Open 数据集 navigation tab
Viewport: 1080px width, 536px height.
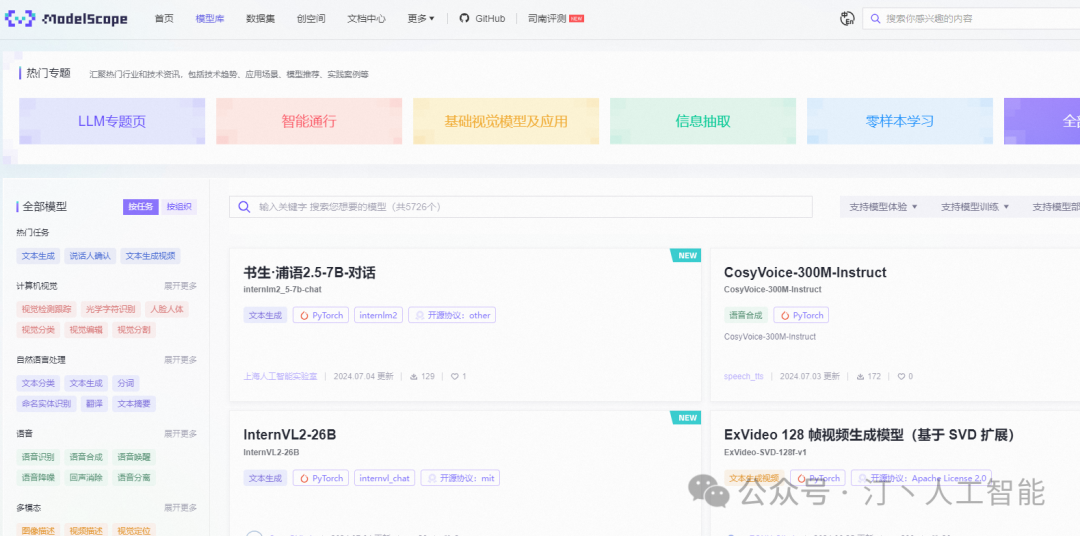click(x=260, y=19)
